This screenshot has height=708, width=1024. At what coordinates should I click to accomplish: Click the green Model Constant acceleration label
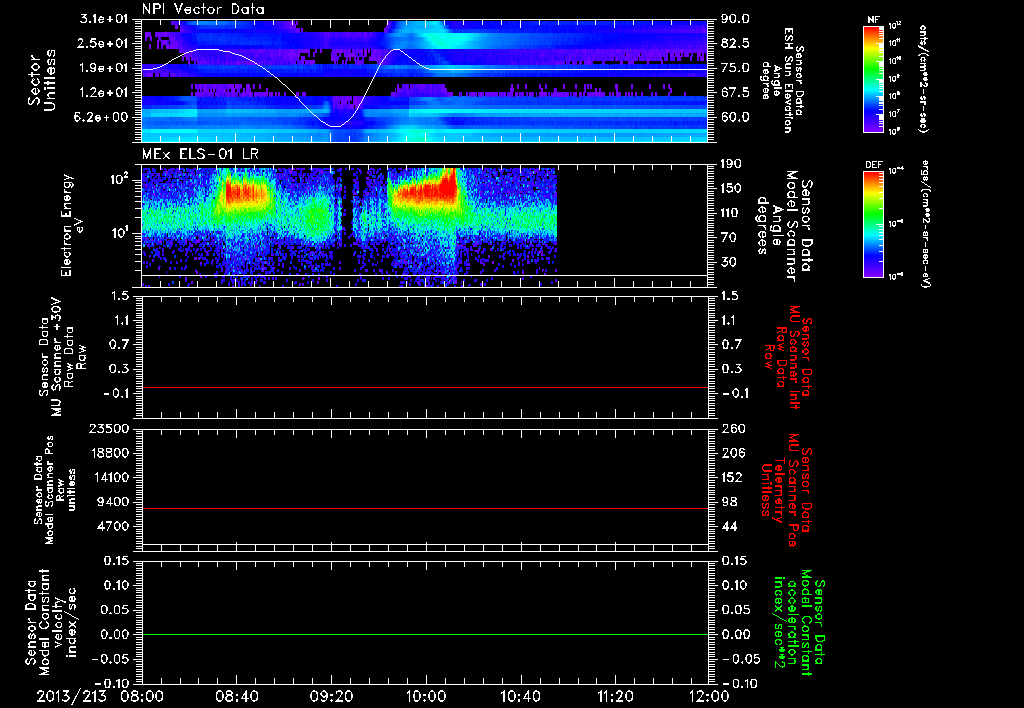tap(800, 622)
